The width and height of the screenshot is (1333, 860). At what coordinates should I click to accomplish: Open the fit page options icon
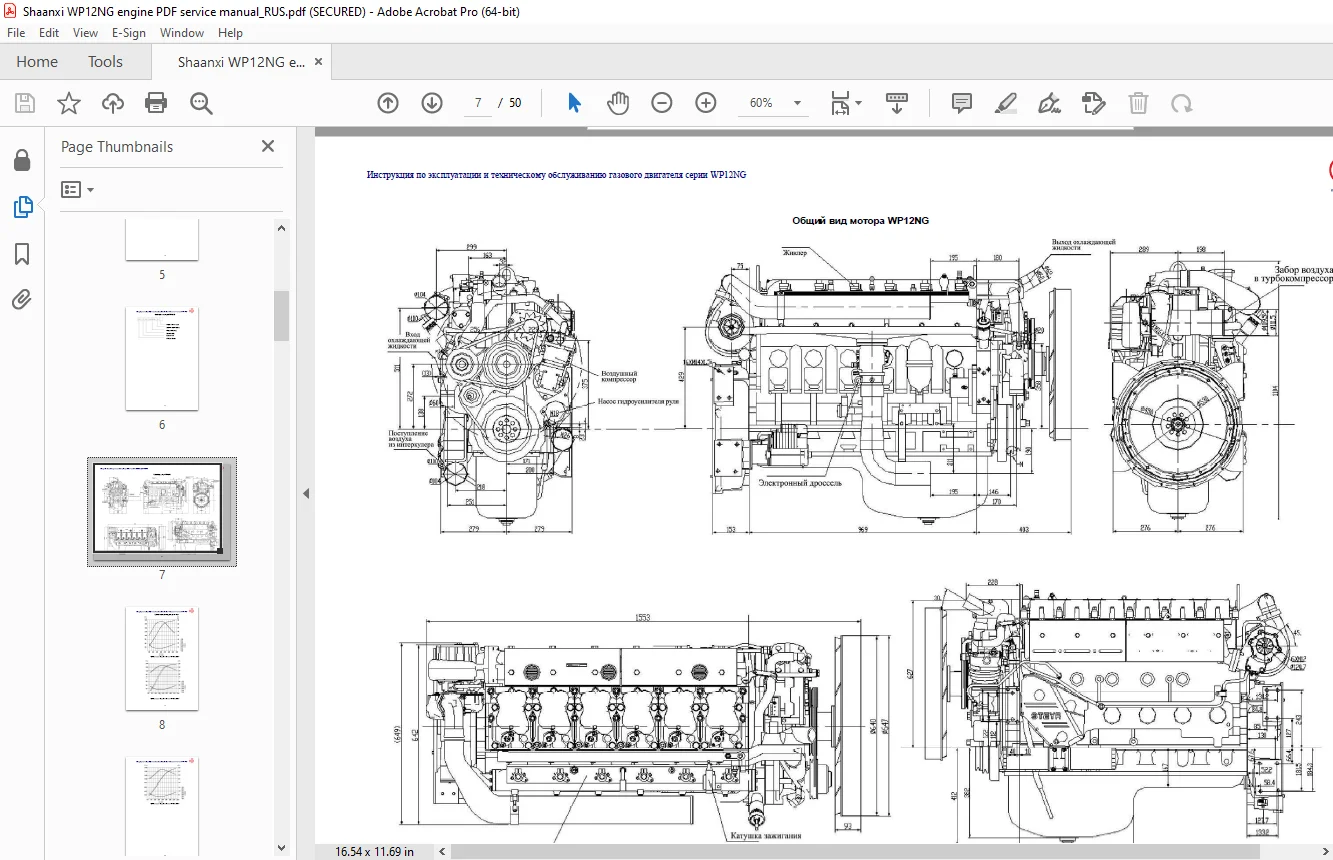click(845, 103)
